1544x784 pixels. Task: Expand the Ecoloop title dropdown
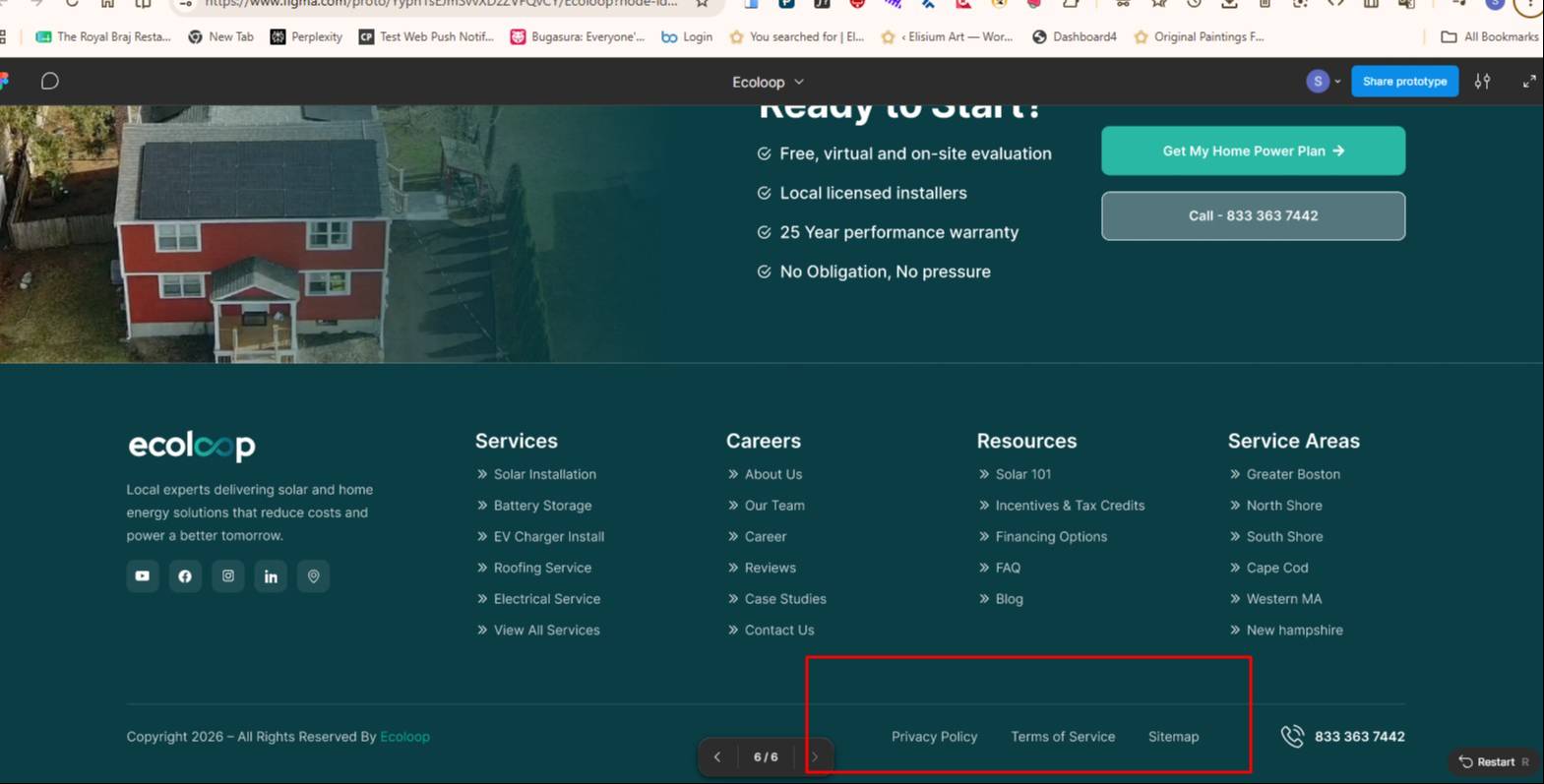point(769,82)
